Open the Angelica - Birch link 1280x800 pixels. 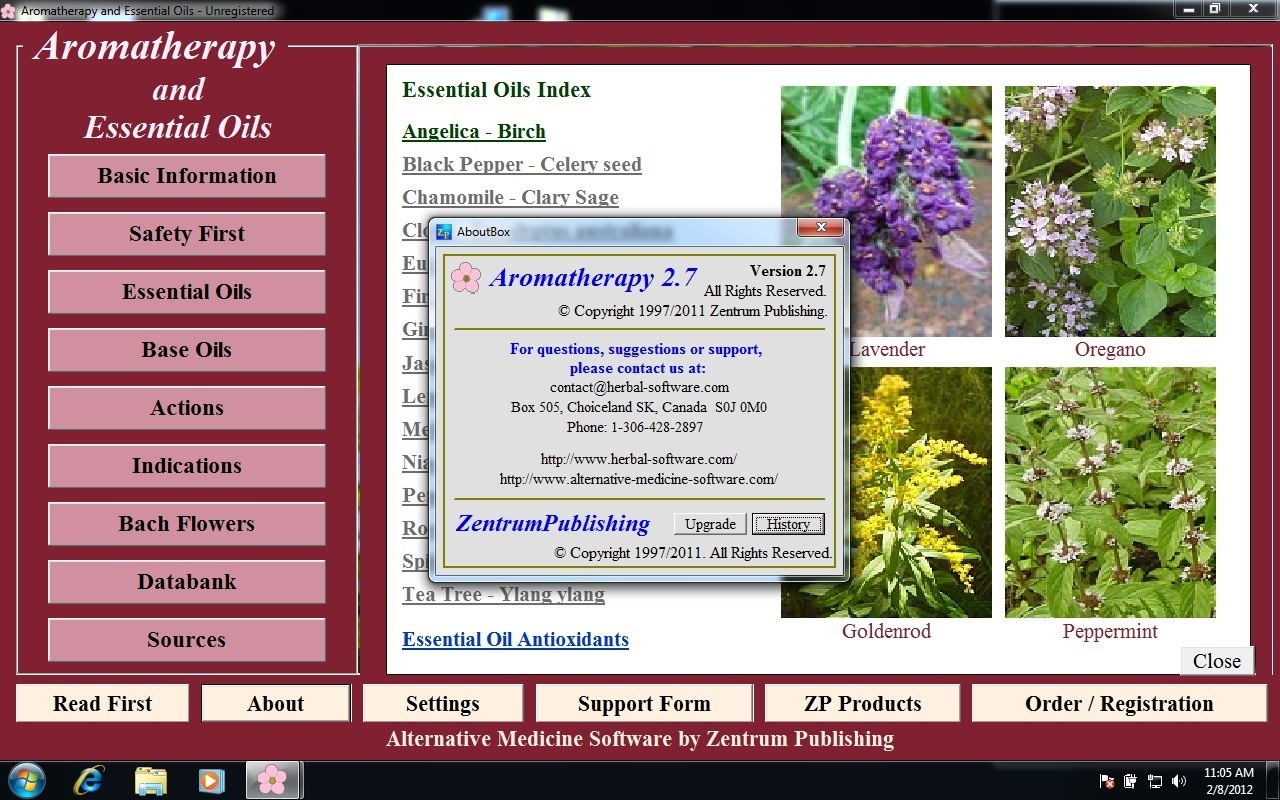click(474, 132)
